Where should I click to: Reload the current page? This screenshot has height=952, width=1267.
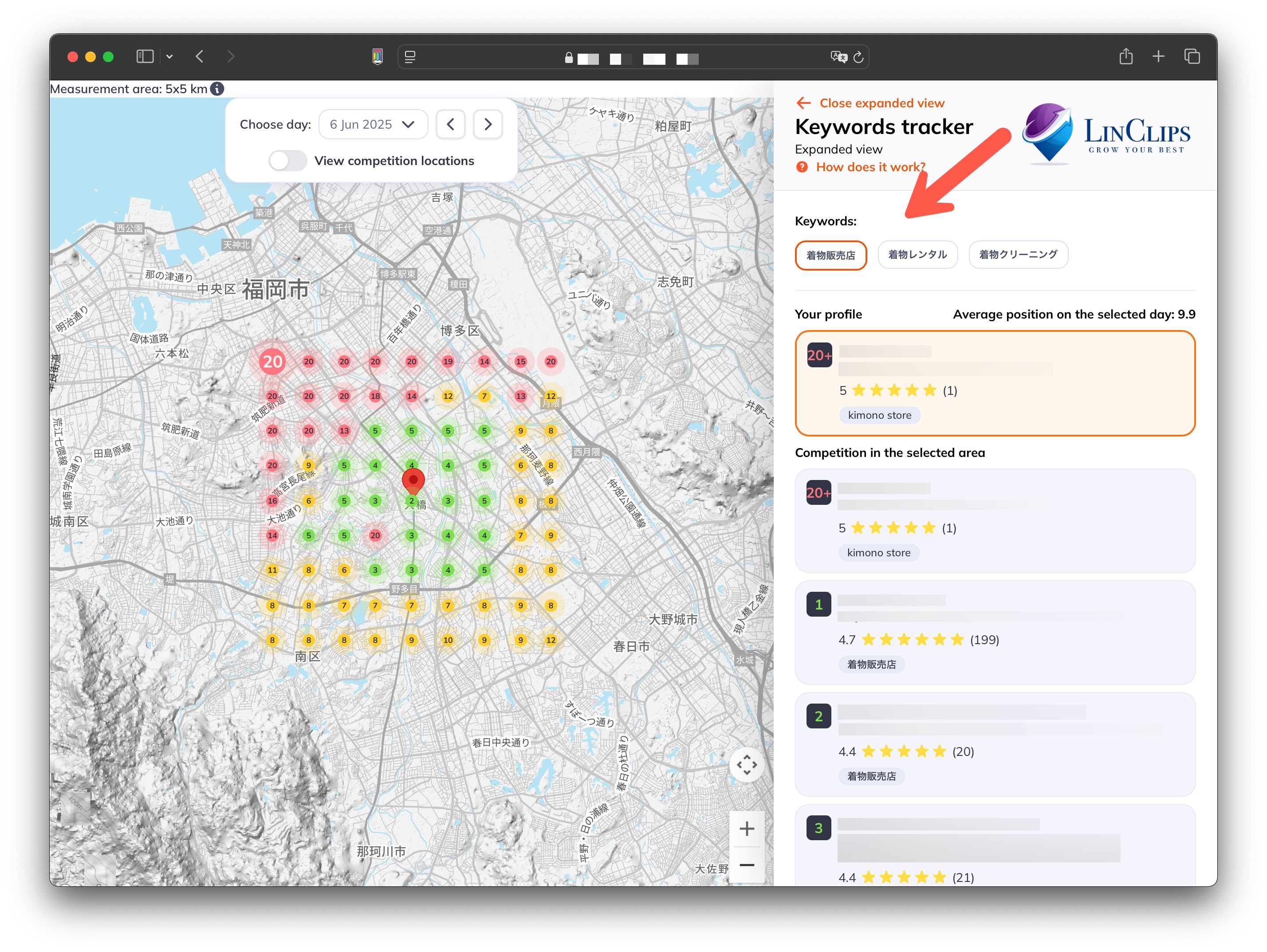tap(858, 57)
